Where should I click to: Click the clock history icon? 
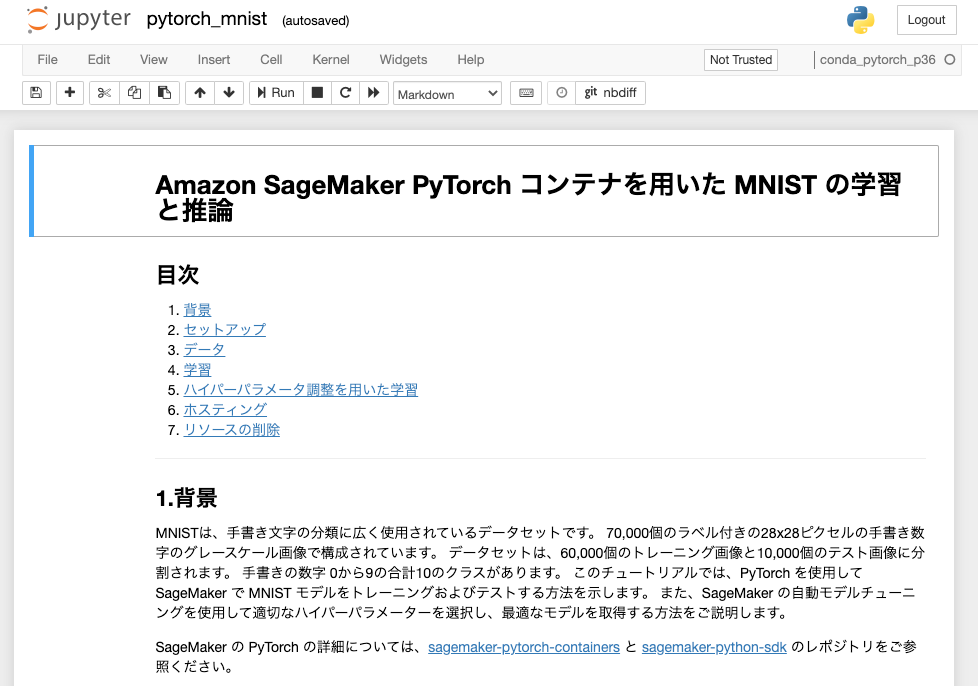point(561,93)
